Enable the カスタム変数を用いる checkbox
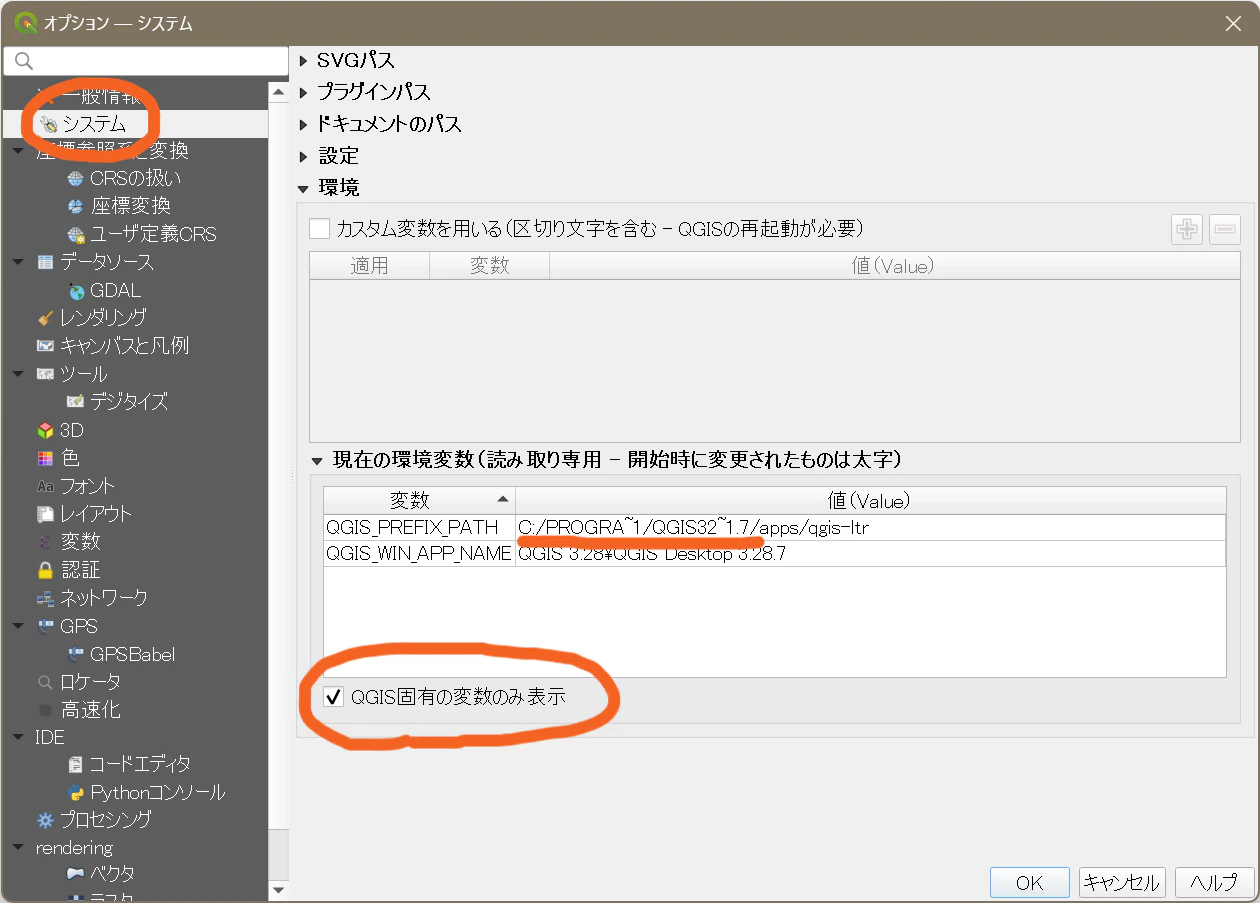The image size is (1260, 903). pyautogui.click(x=320, y=228)
